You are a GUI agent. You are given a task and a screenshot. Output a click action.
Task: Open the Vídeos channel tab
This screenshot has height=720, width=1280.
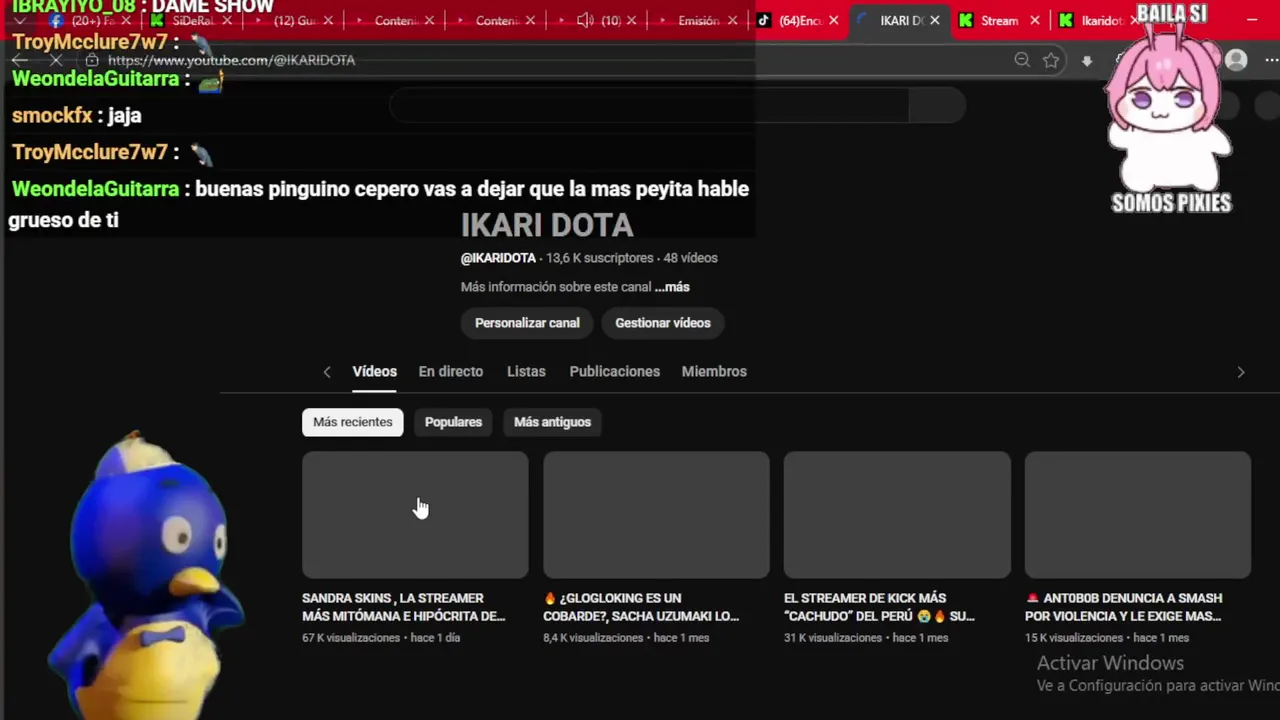[x=374, y=371]
